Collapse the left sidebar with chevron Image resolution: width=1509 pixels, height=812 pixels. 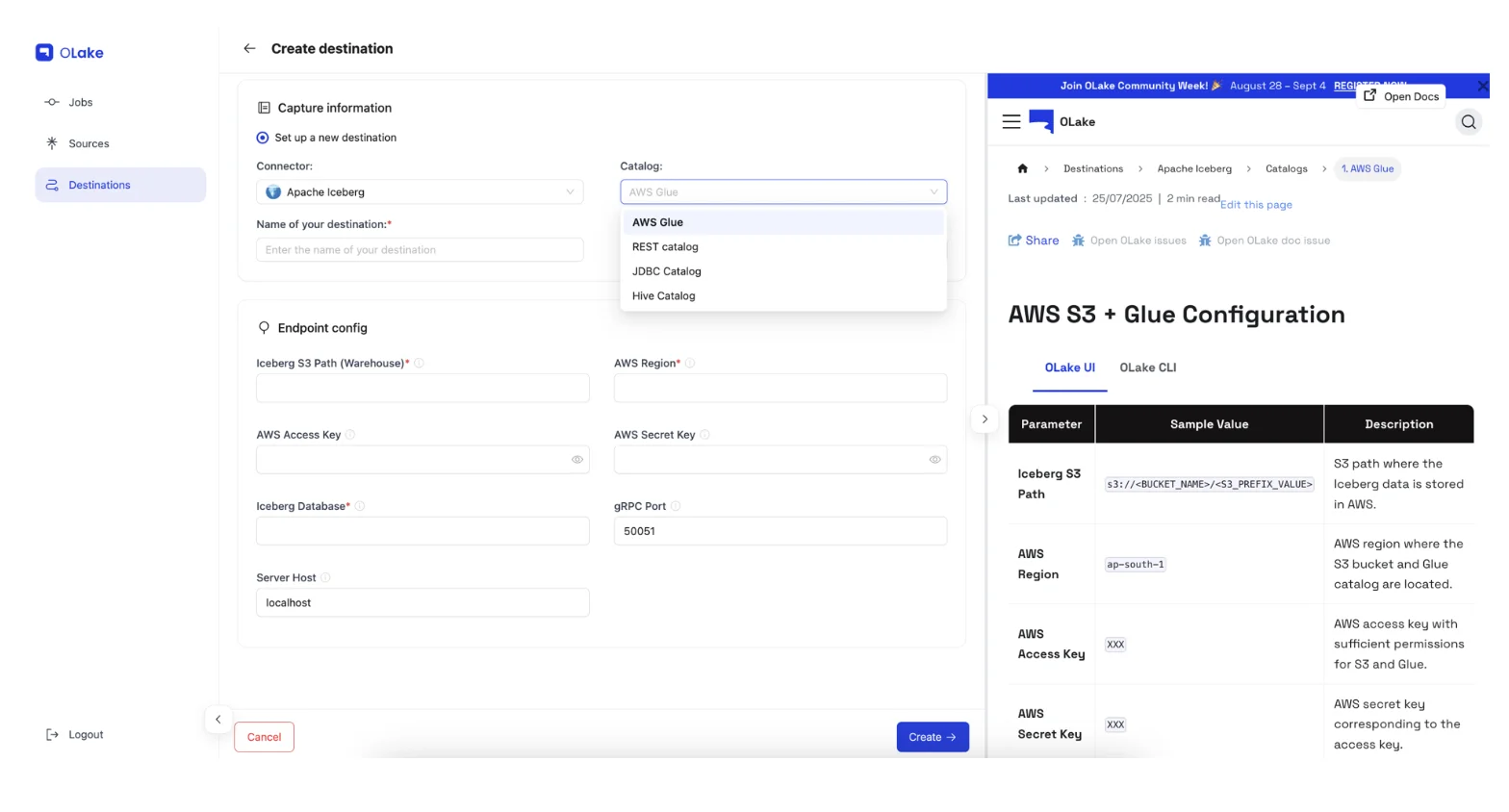pos(218,720)
